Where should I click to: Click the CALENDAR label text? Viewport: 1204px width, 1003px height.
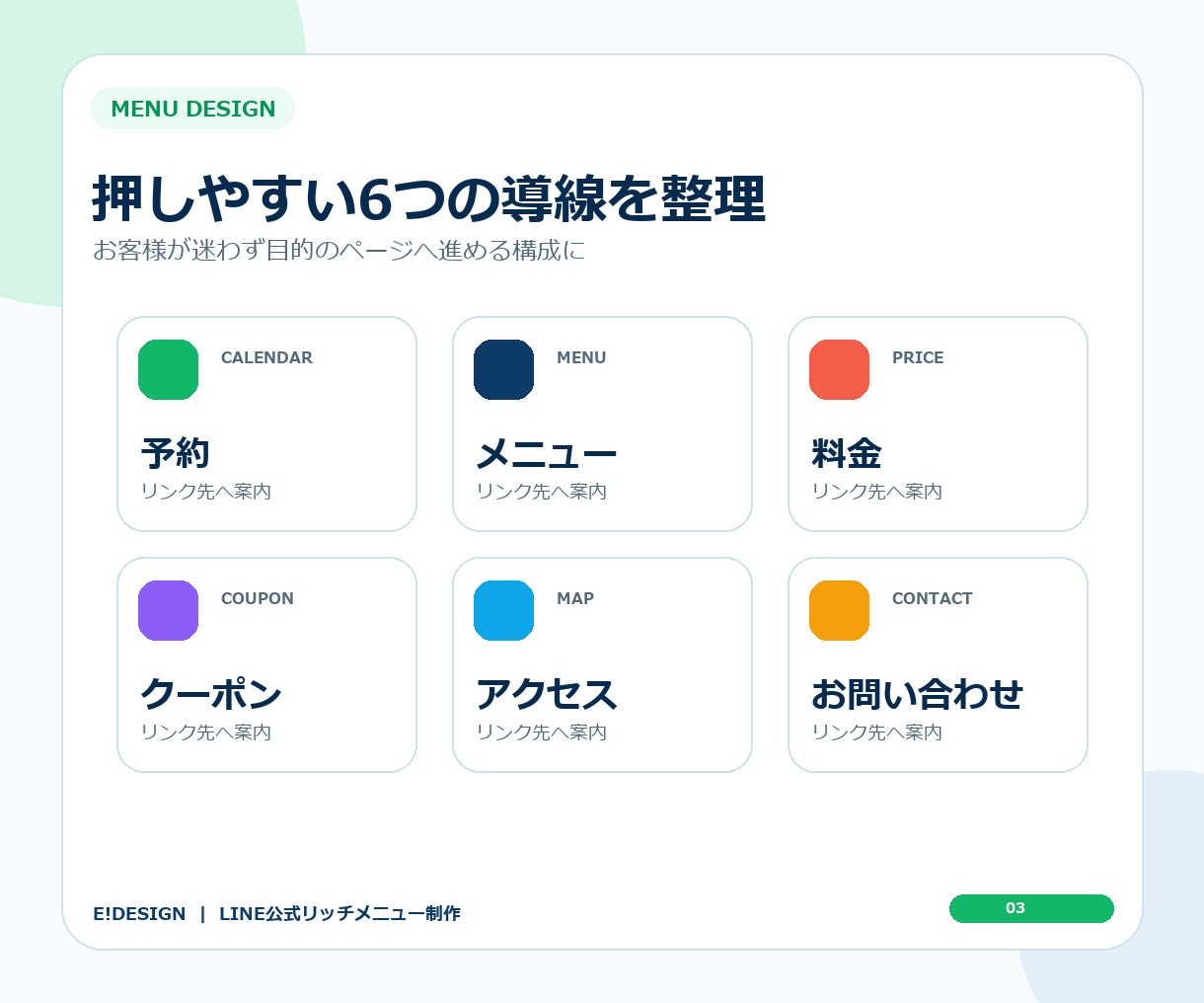266,357
